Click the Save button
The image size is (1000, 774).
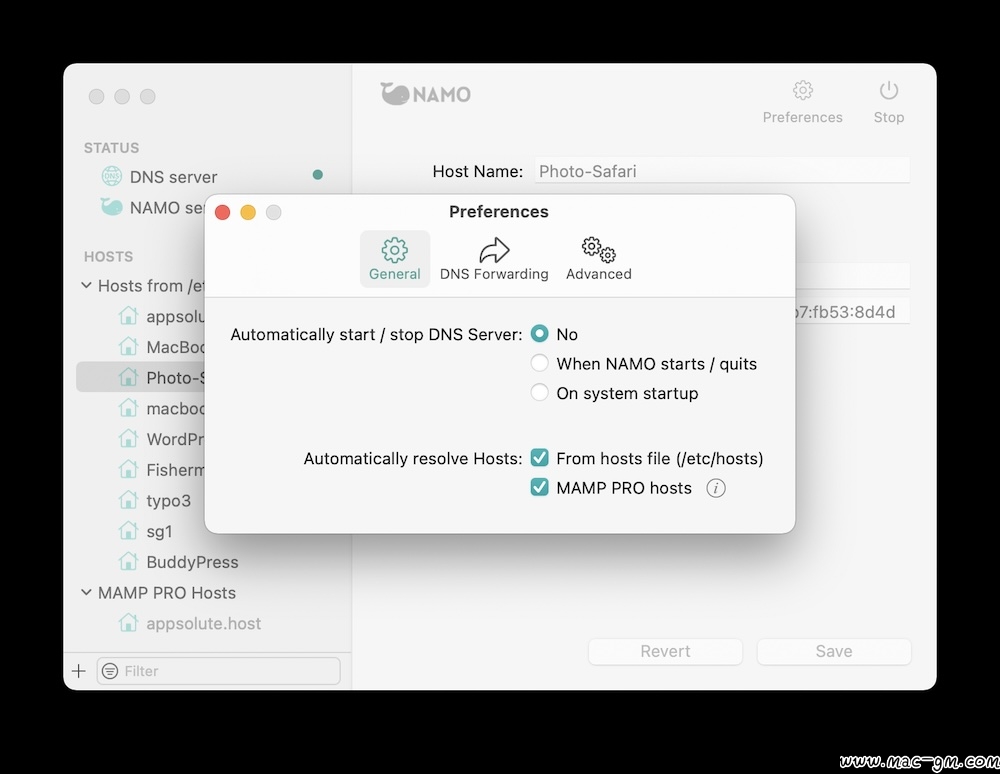click(834, 651)
